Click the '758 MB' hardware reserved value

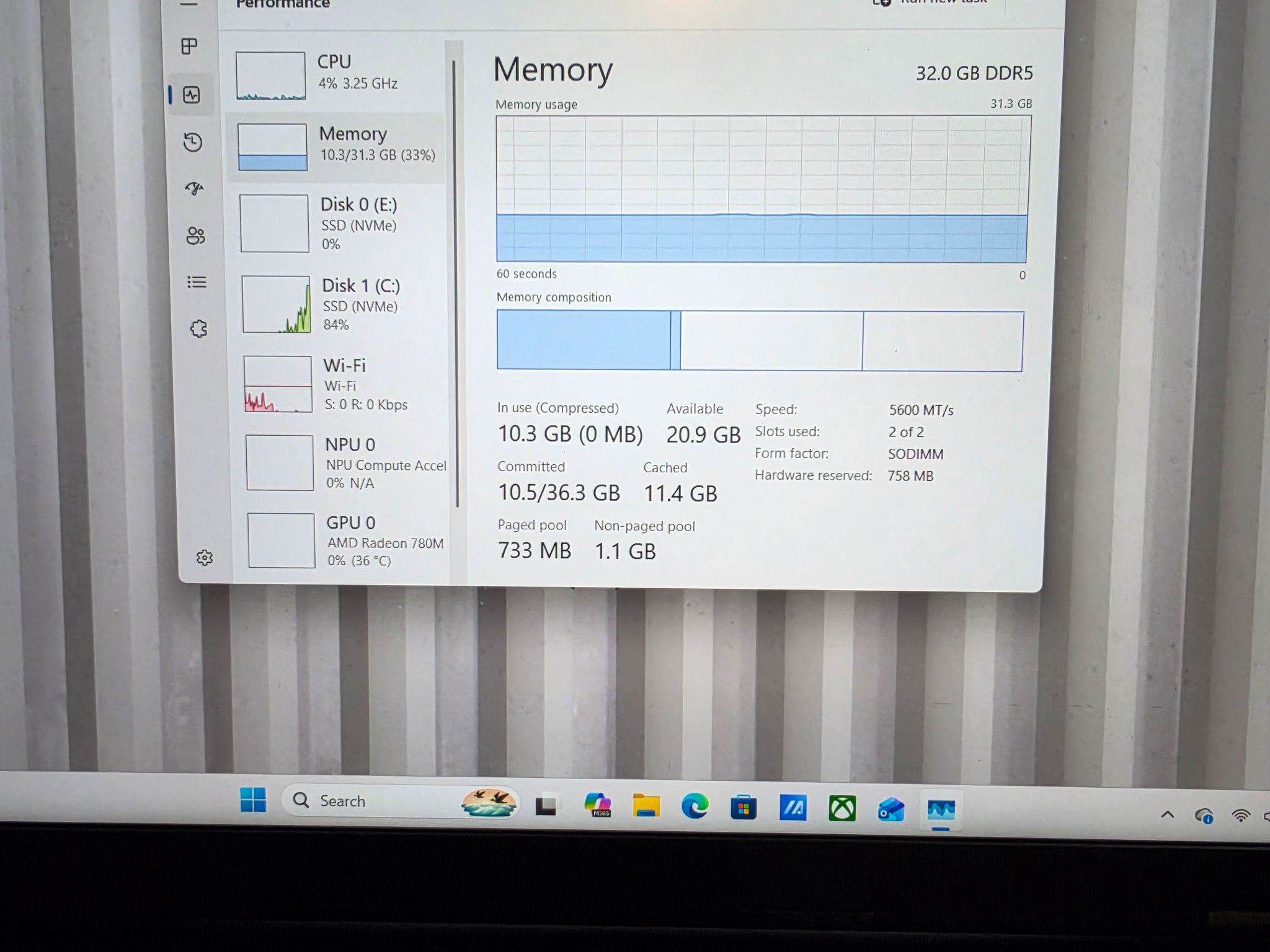(910, 476)
